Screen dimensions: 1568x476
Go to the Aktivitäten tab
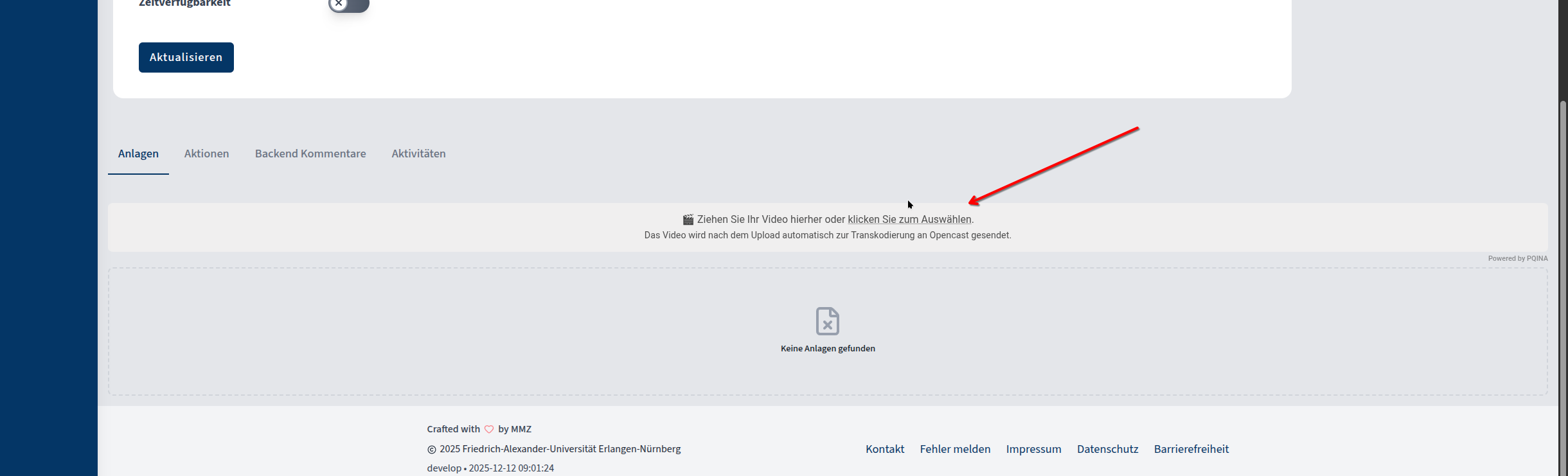(x=418, y=154)
